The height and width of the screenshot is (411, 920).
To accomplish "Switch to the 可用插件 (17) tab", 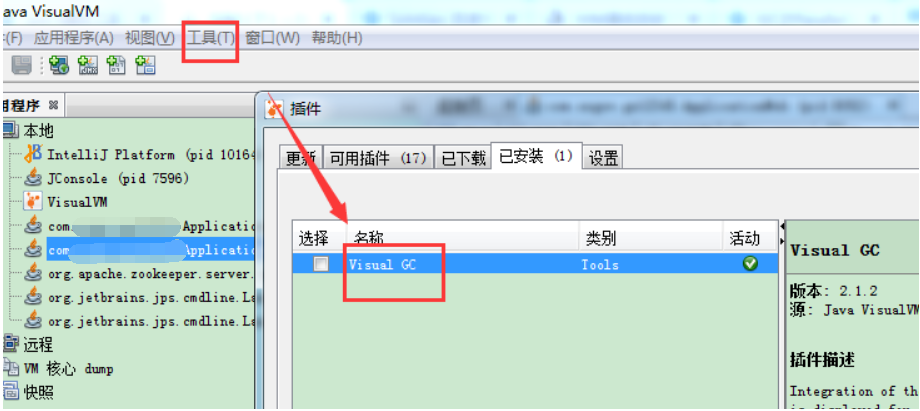I will point(378,157).
